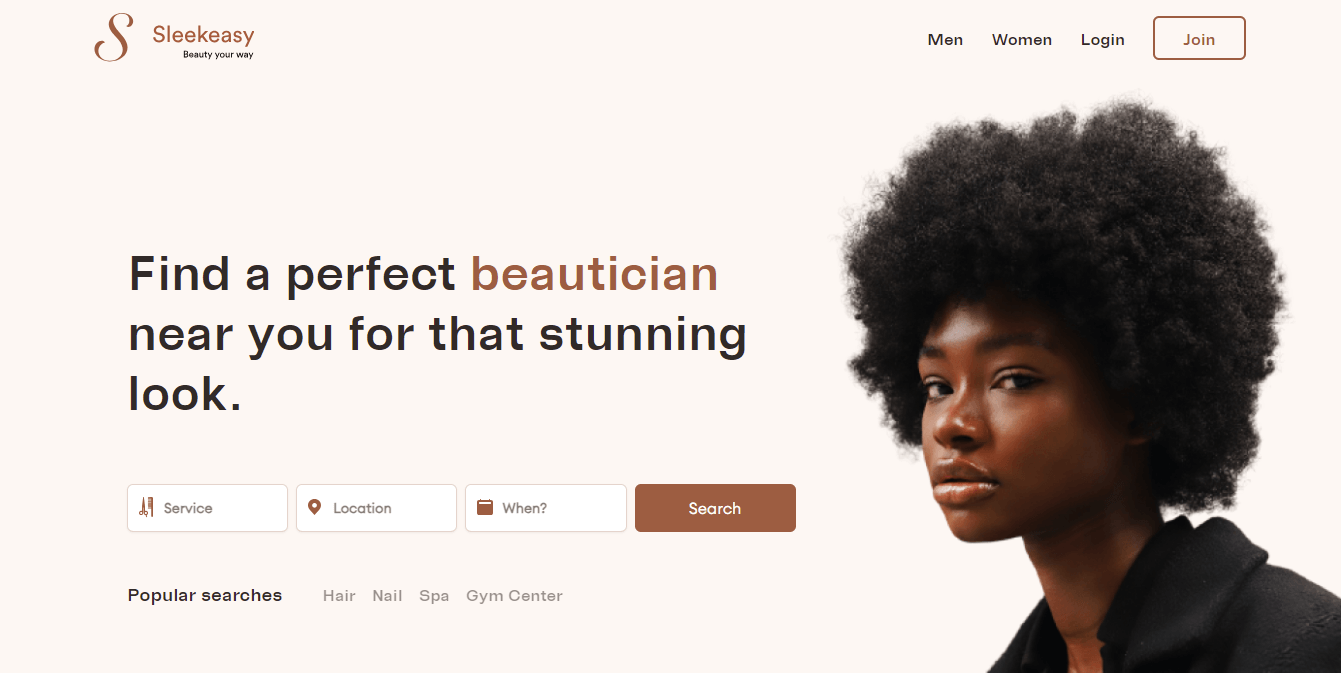Select the Nail popular search
The image size is (1341, 673).
(x=387, y=596)
